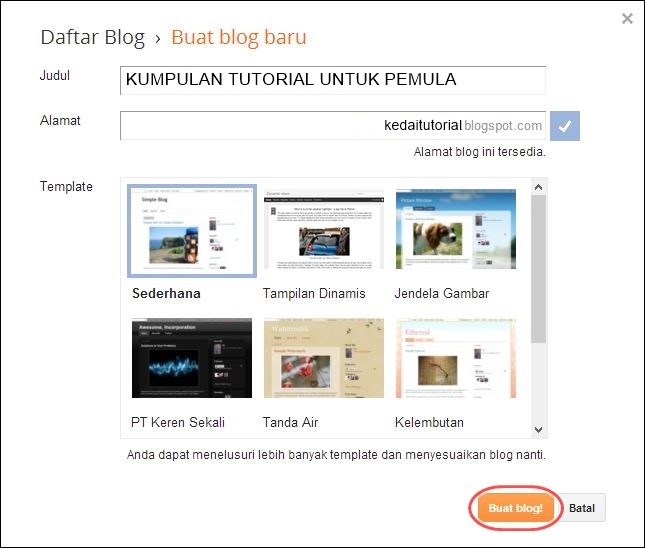The width and height of the screenshot is (645, 548).
Task: Click the Buat blog! button
Action: tap(515, 508)
